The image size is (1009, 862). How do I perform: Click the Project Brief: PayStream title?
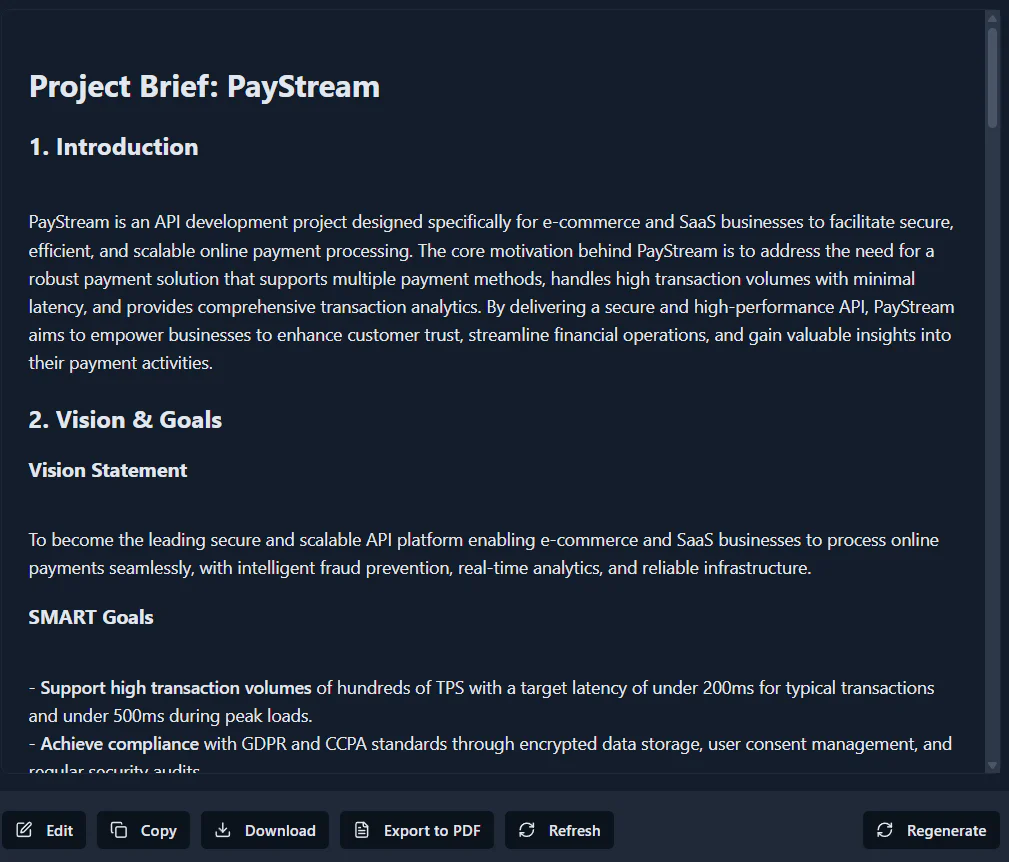click(x=204, y=86)
